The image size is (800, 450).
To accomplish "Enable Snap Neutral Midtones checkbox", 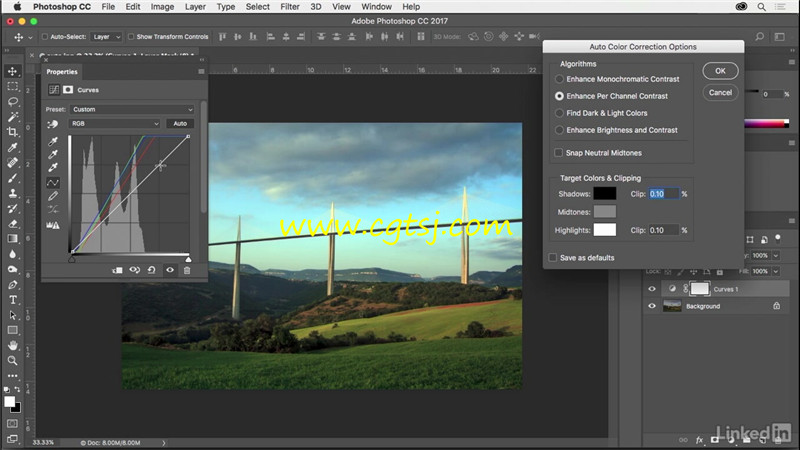I will (559, 153).
